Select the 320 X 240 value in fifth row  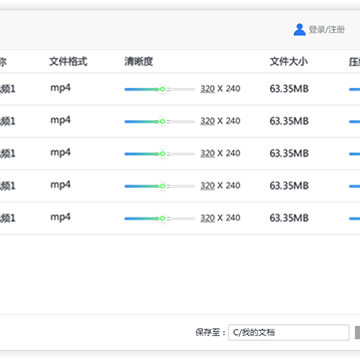[x=220, y=218]
